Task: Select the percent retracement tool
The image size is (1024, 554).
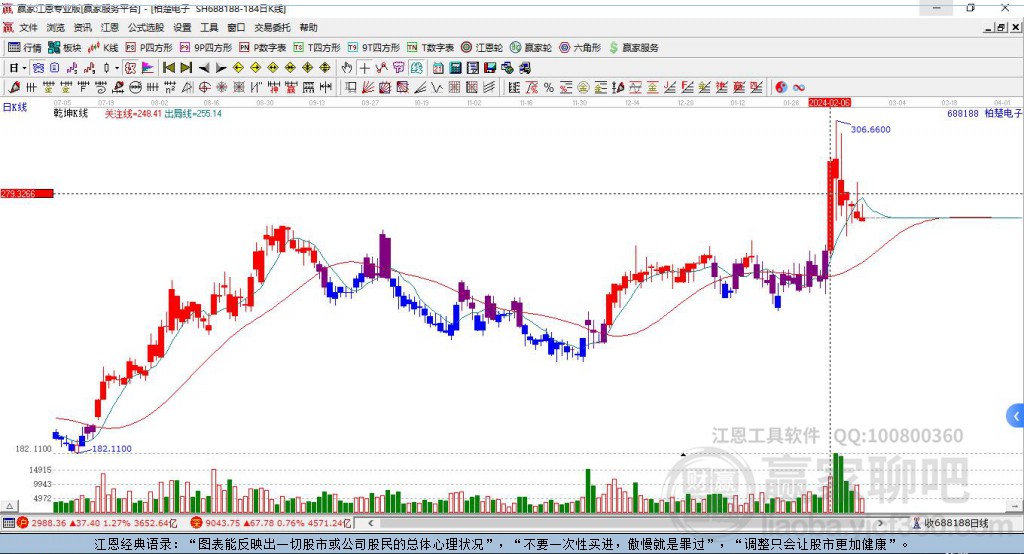Action: pyautogui.click(x=549, y=87)
